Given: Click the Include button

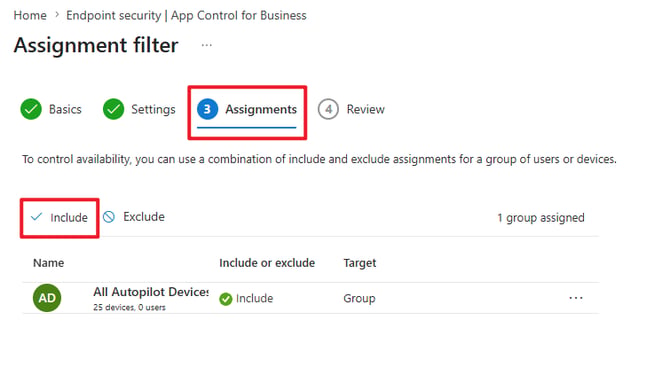Looking at the screenshot, I should (59, 218).
